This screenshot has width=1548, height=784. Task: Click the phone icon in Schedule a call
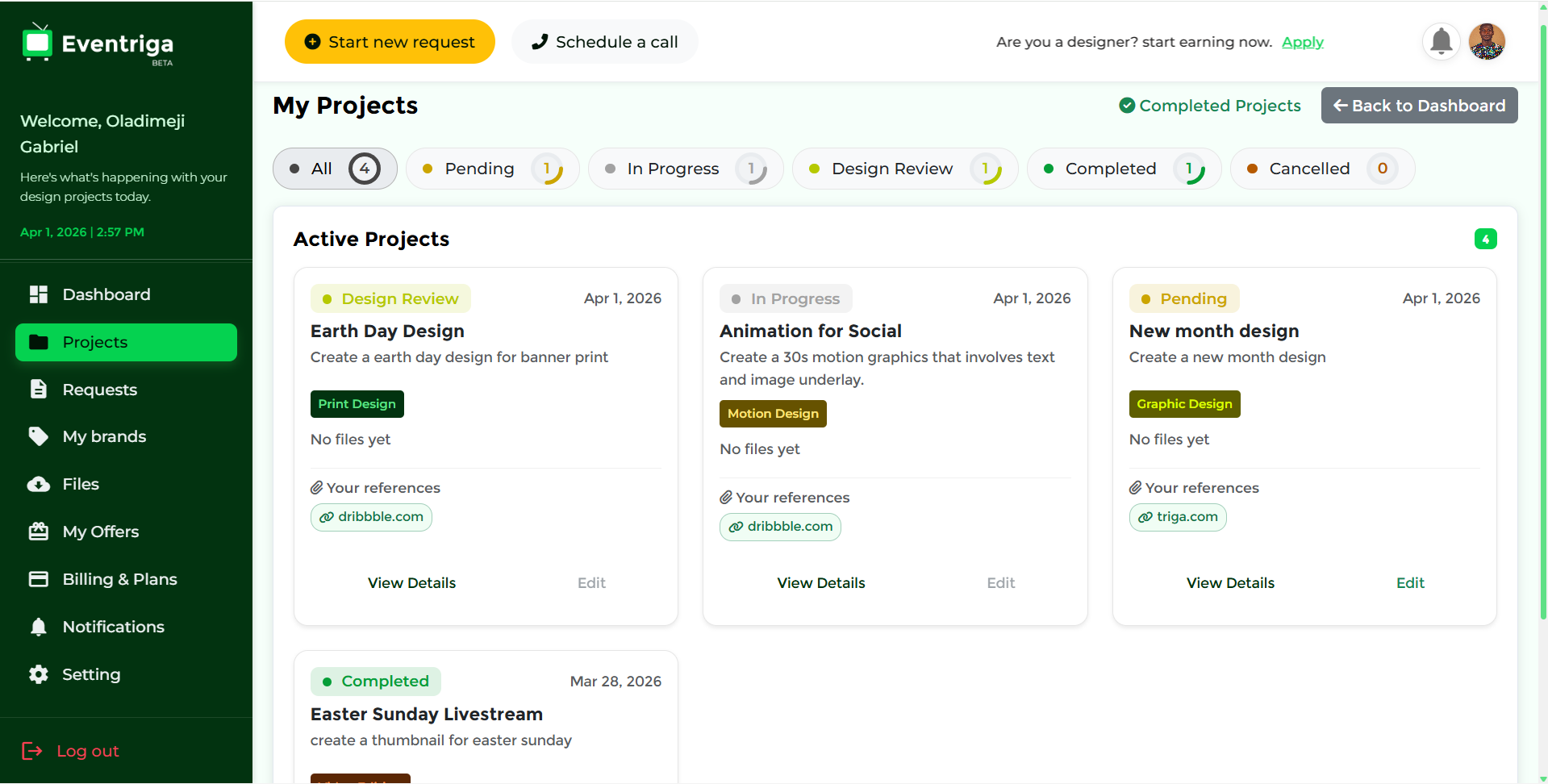point(540,42)
